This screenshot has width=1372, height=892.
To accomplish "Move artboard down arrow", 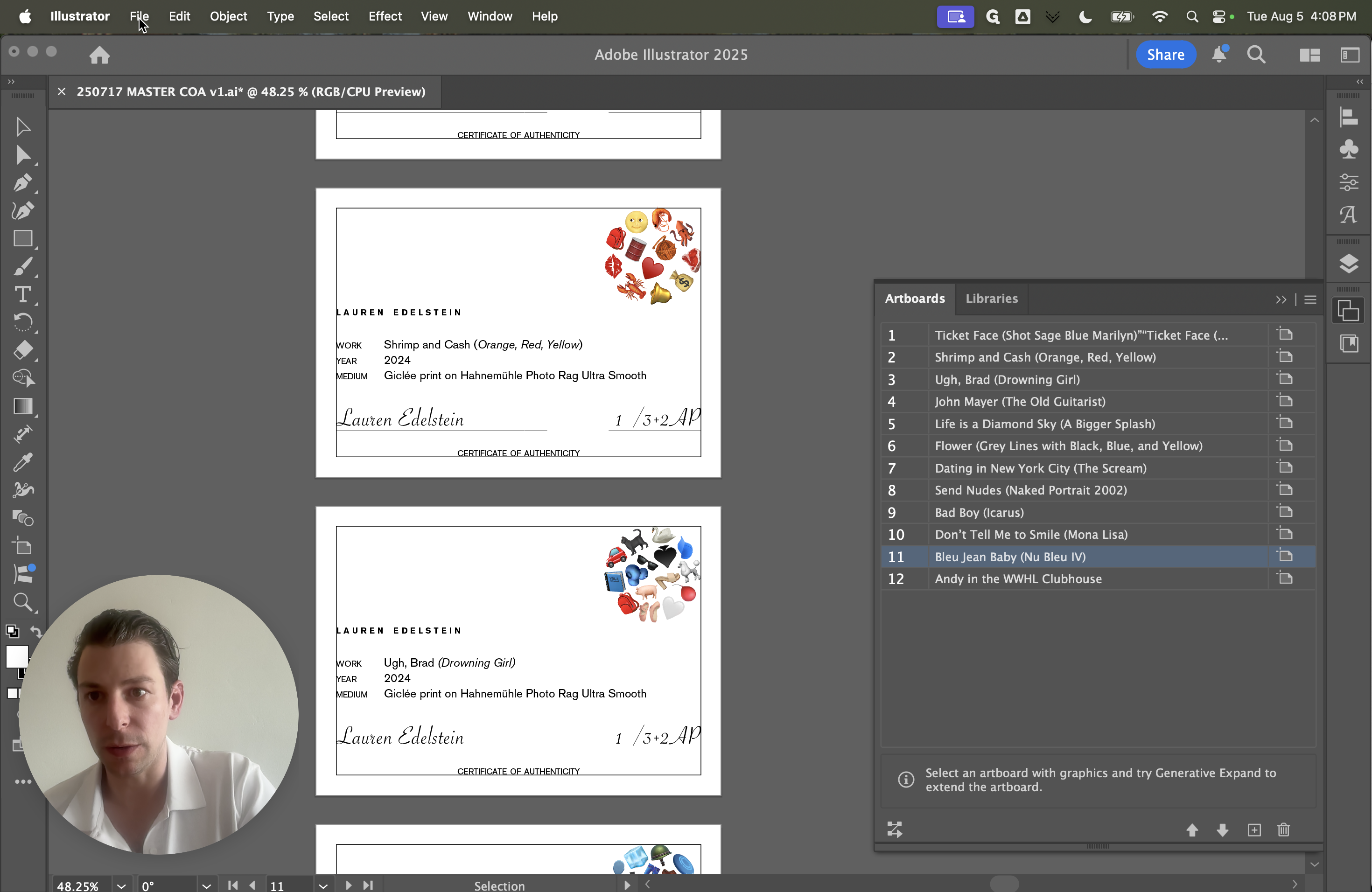I will (1222, 830).
